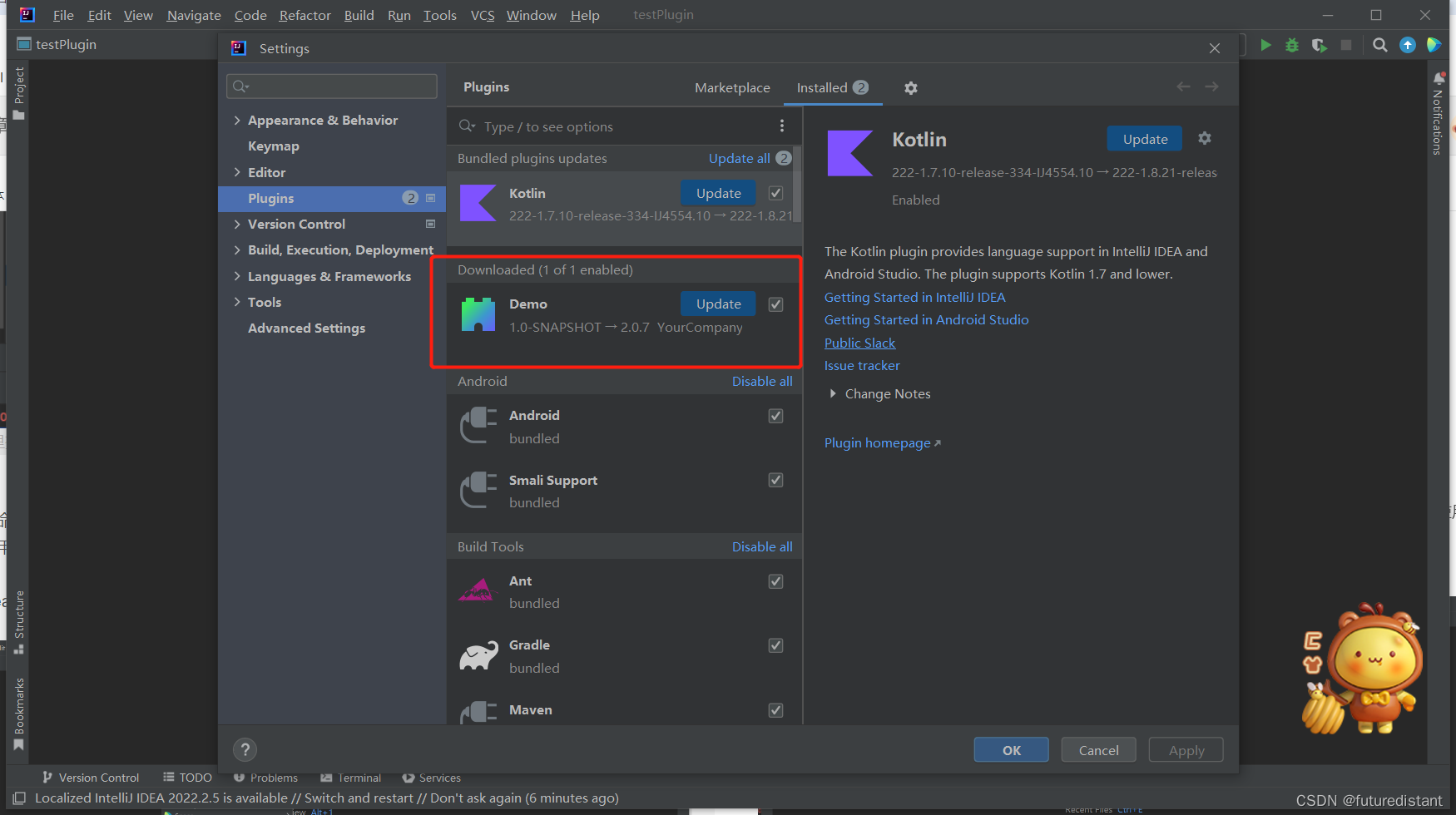Screen dimensions: 1456x815
Task: Switch to the Marketplace tab
Action: coord(732,87)
